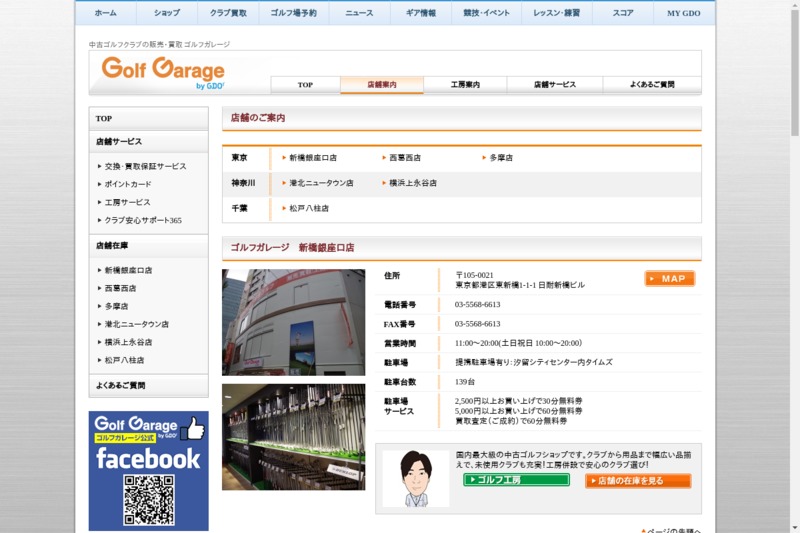Switch to the TOP tab beside the logo
Image resolution: width=800 pixels, height=533 pixels.
[x=305, y=85]
